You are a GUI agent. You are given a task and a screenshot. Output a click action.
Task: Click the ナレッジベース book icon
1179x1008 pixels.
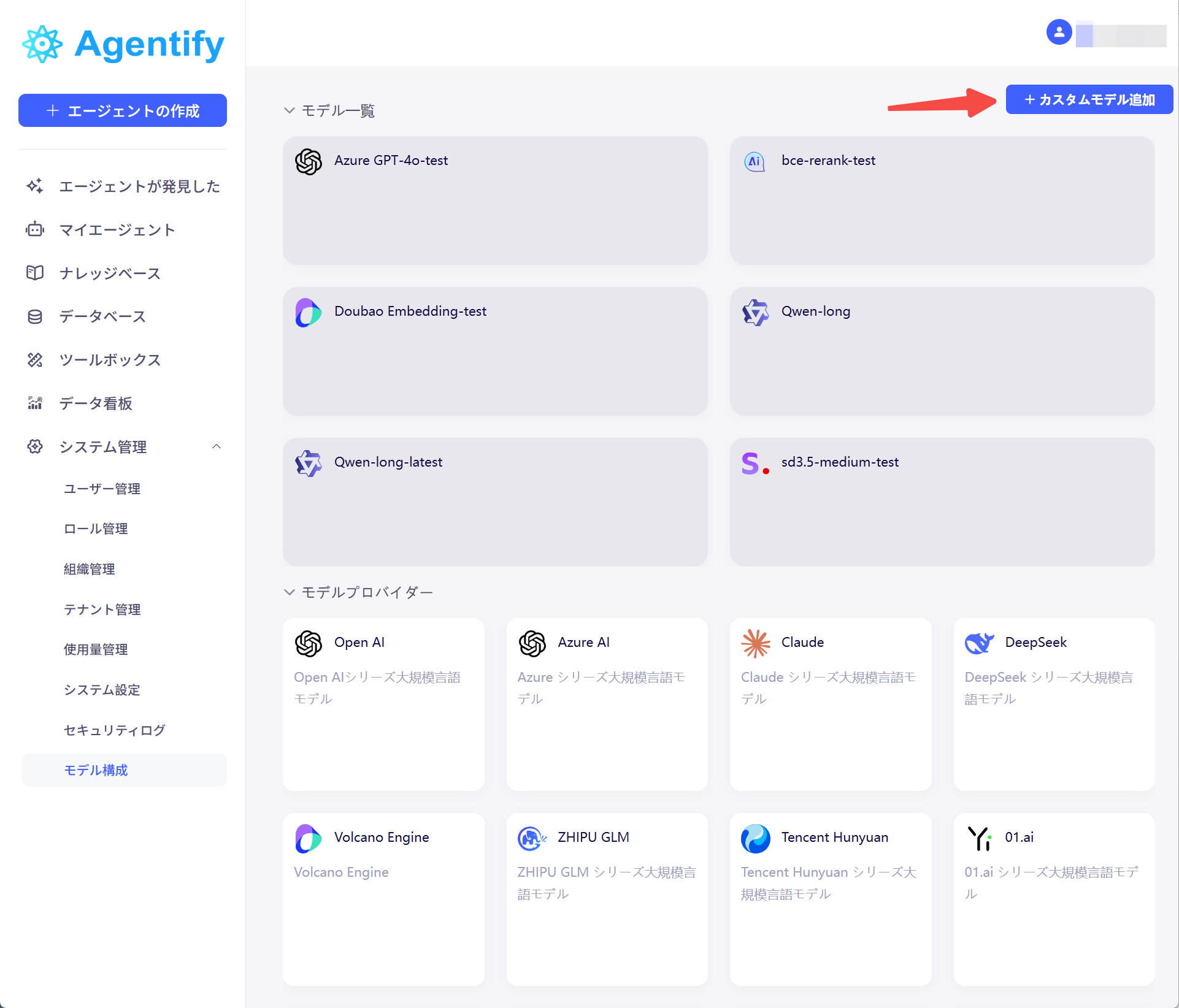click(35, 273)
